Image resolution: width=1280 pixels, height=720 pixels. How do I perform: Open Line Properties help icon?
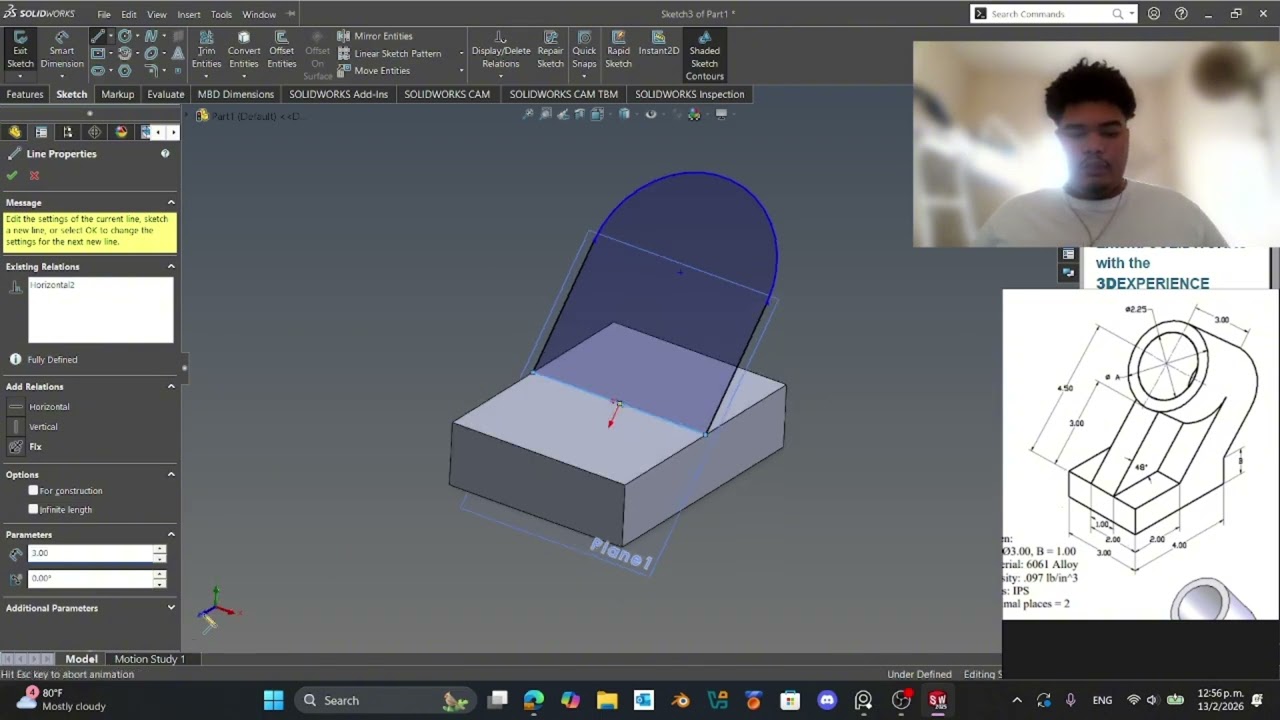click(165, 154)
